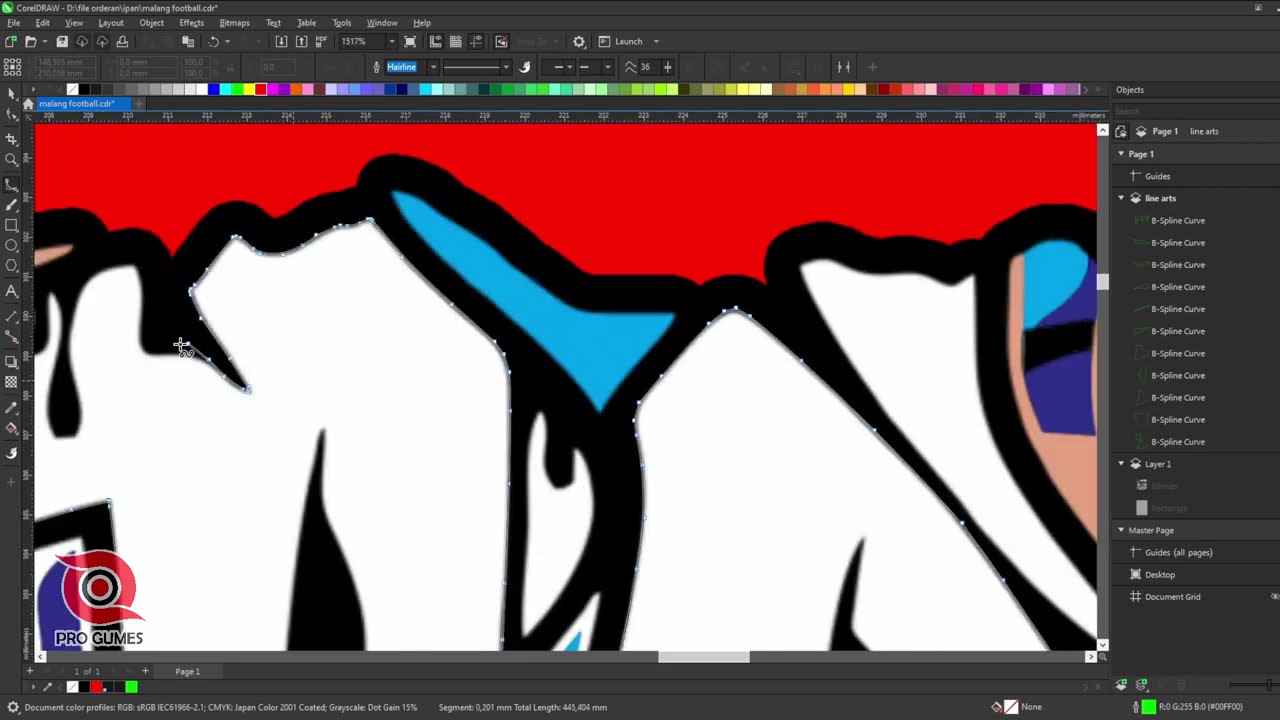Select the Crop tool
1280x720 pixels.
pyautogui.click(x=11, y=138)
